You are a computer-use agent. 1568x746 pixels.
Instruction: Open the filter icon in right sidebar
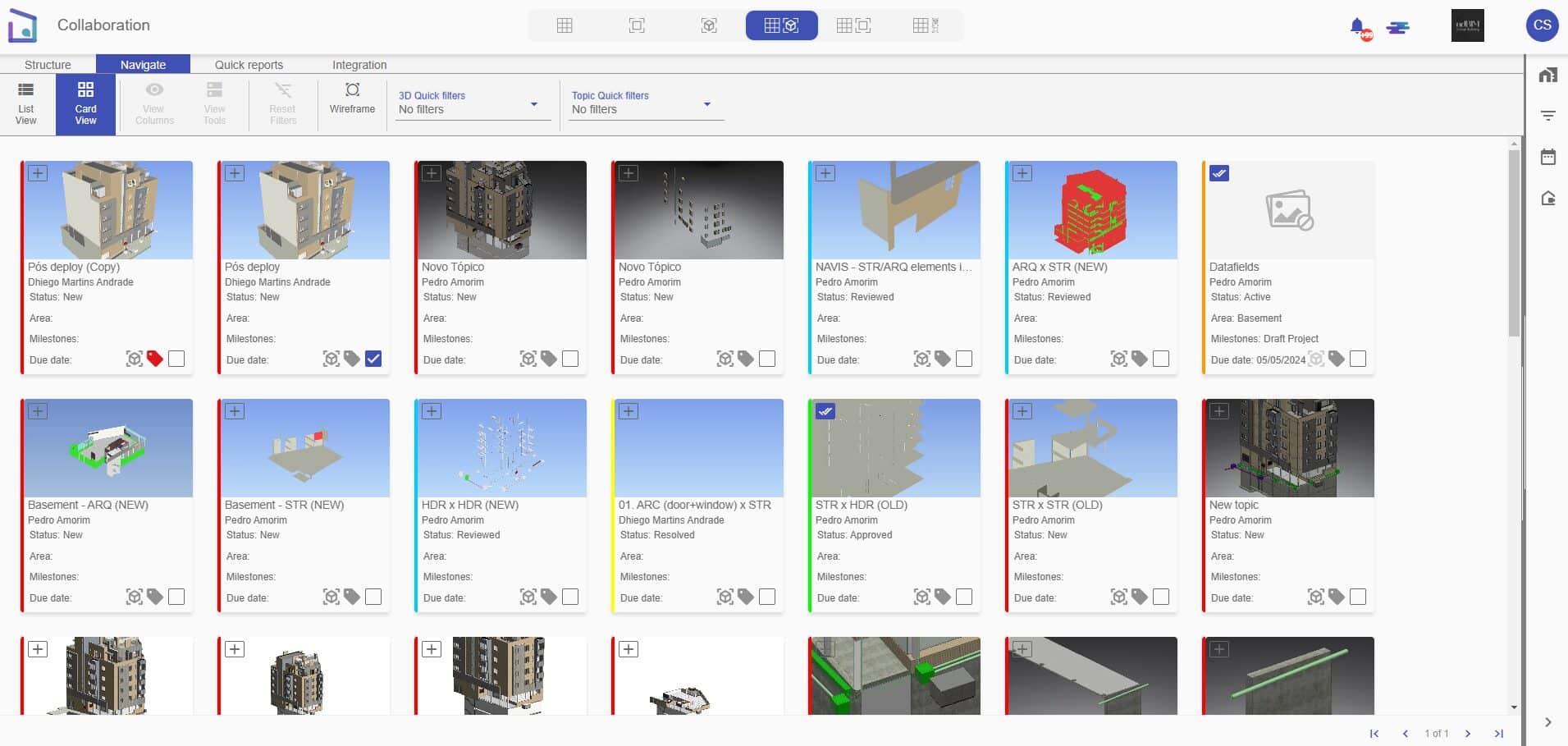1547,116
